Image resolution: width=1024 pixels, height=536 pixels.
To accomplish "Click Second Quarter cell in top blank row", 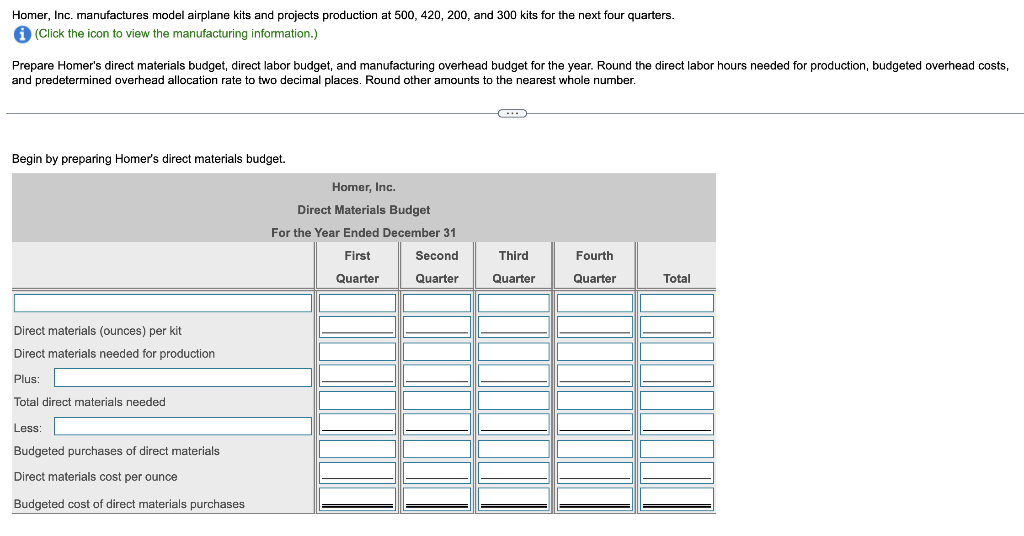I will pyautogui.click(x=437, y=303).
